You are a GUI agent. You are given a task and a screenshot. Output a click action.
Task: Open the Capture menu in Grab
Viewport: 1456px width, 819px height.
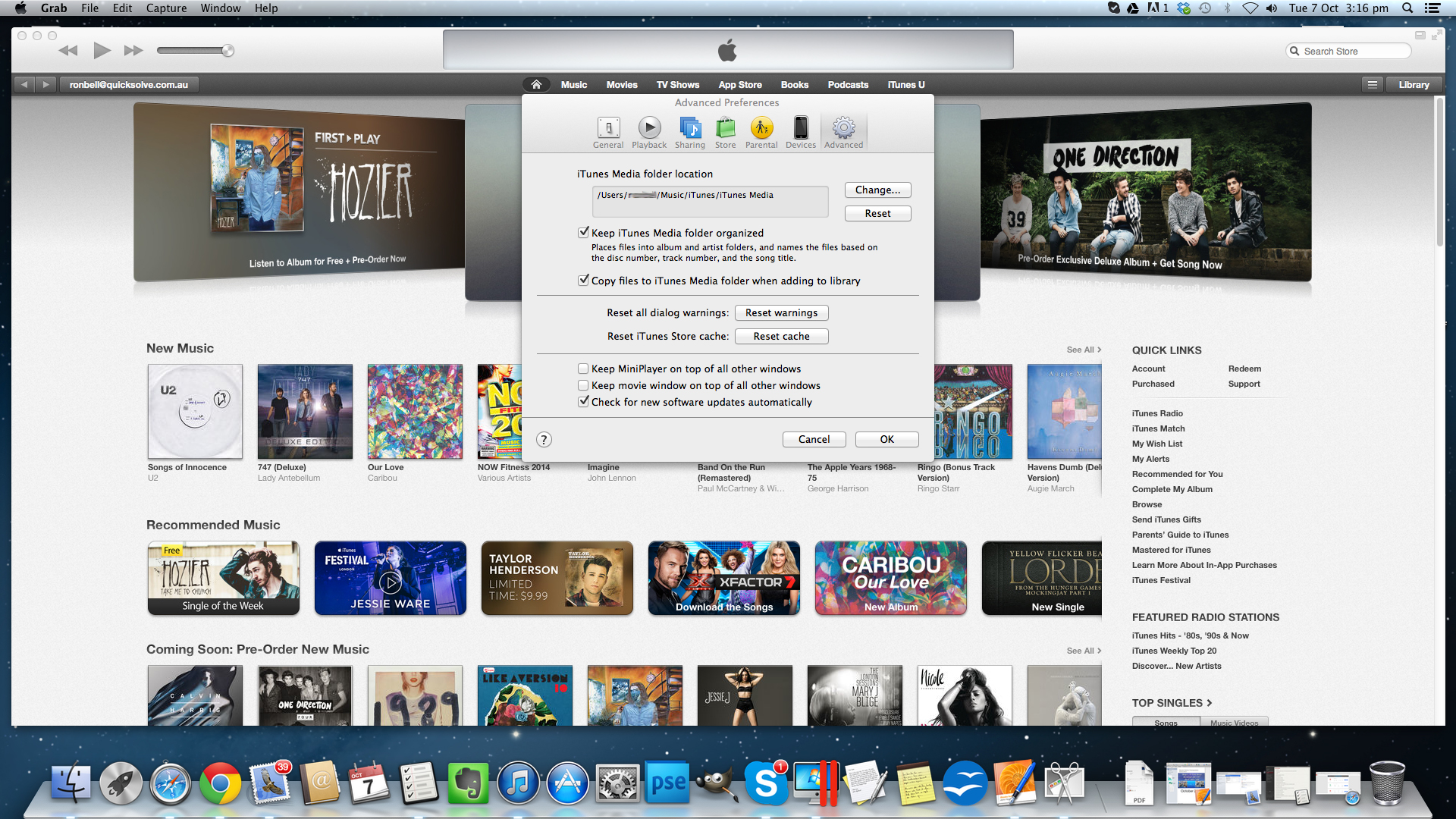pos(166,8)
